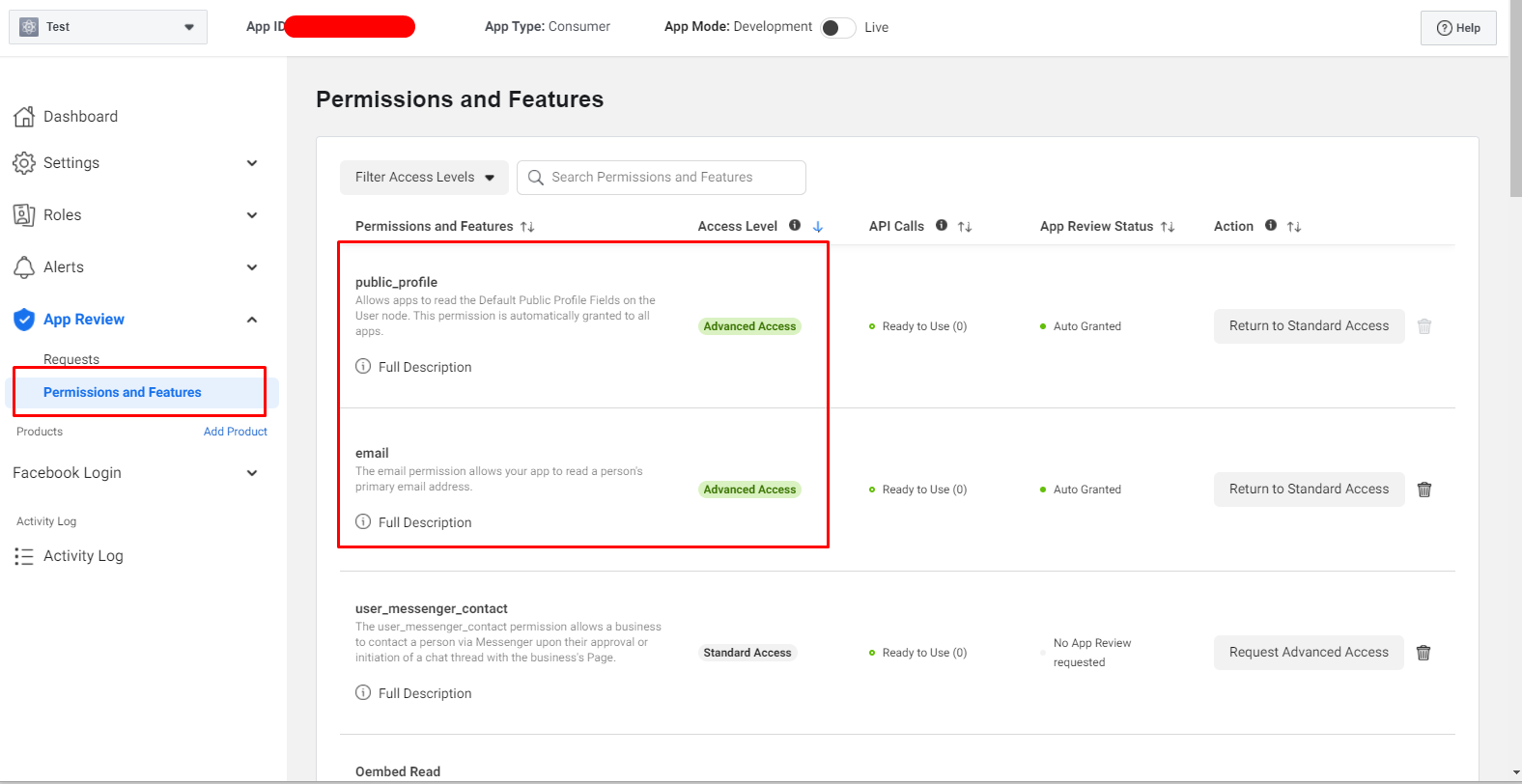Click the Search Permissions and Features field

coord(662,178)
